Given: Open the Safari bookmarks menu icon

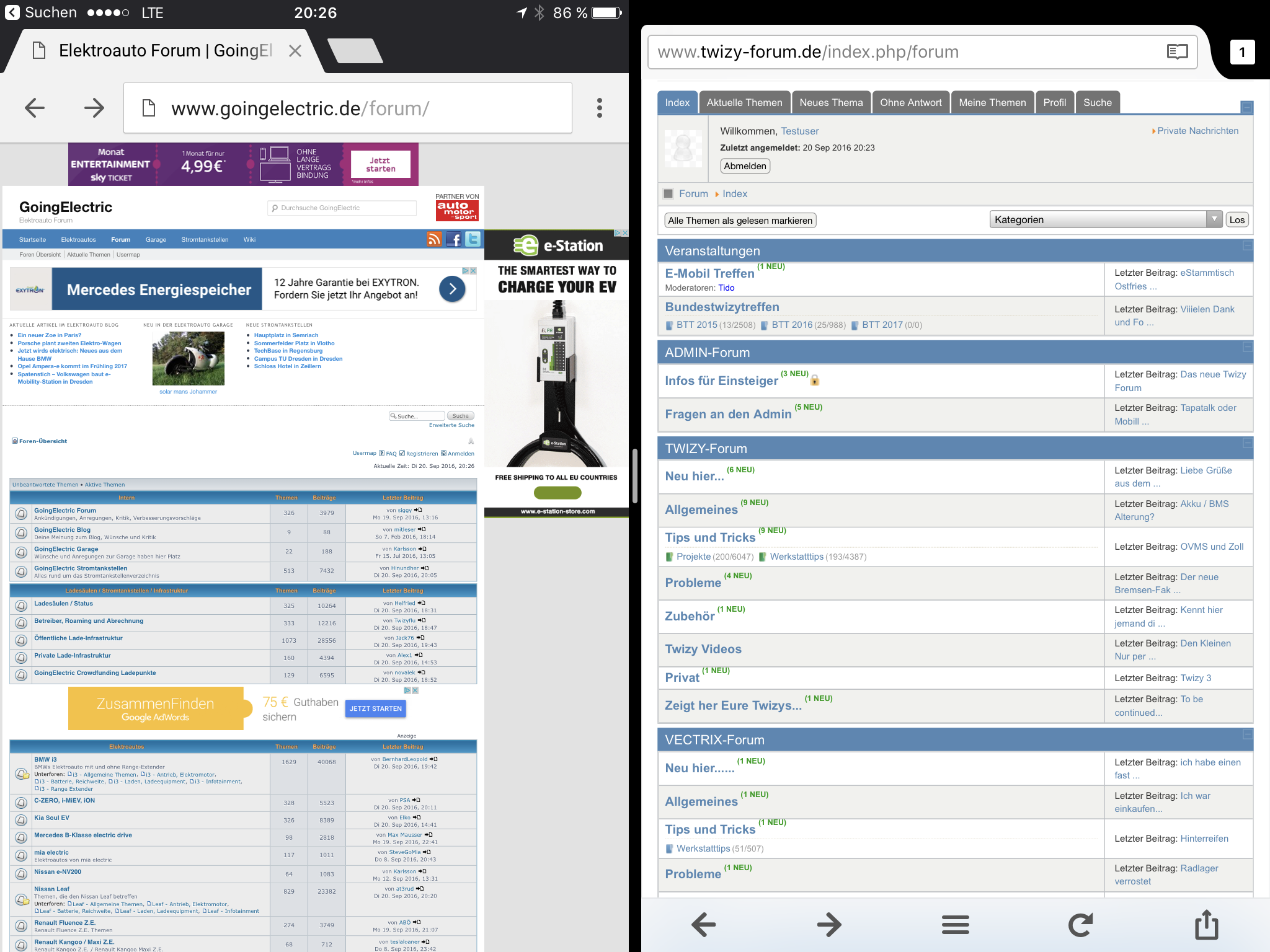Looking at the screenshot, I should coord(955,925).
